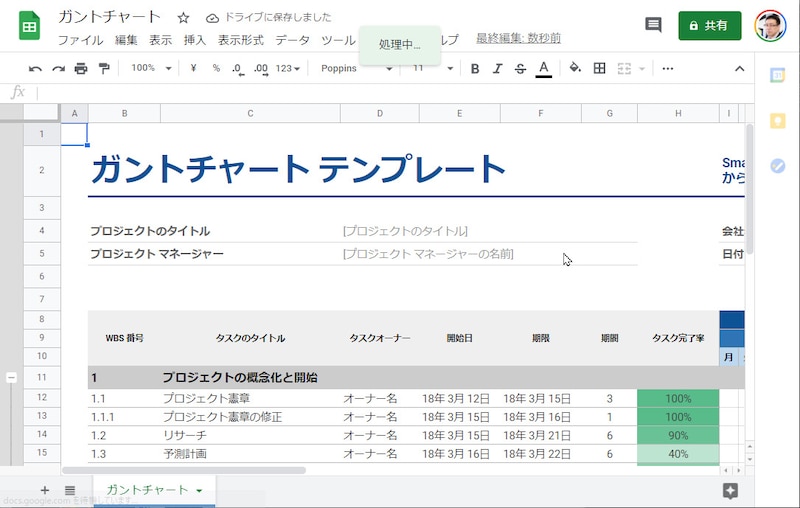Click the undo arrow in toolbar
This screenshot has height=508, width=800.
35,68
